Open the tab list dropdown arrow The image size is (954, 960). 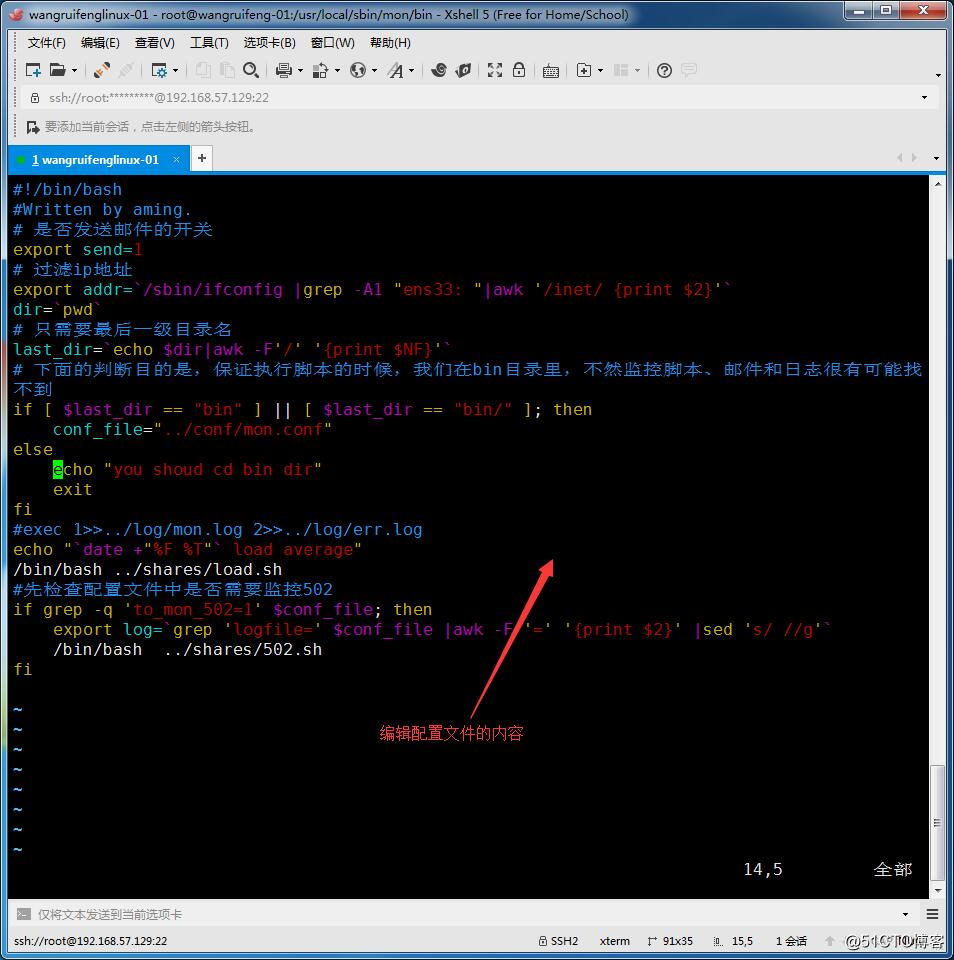coord(936,159)
